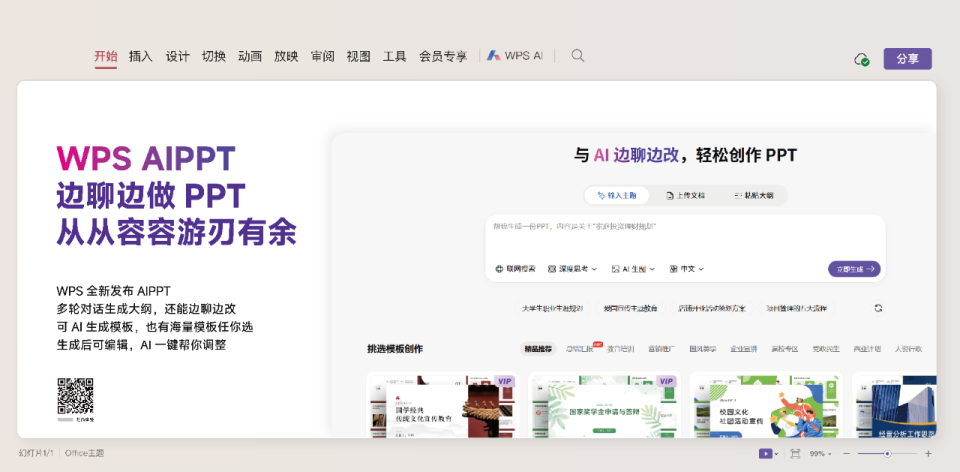Click the VIP badge on 国家奖学金 template
The height and width of the screenshot is (472, 960).
[666, 381]
